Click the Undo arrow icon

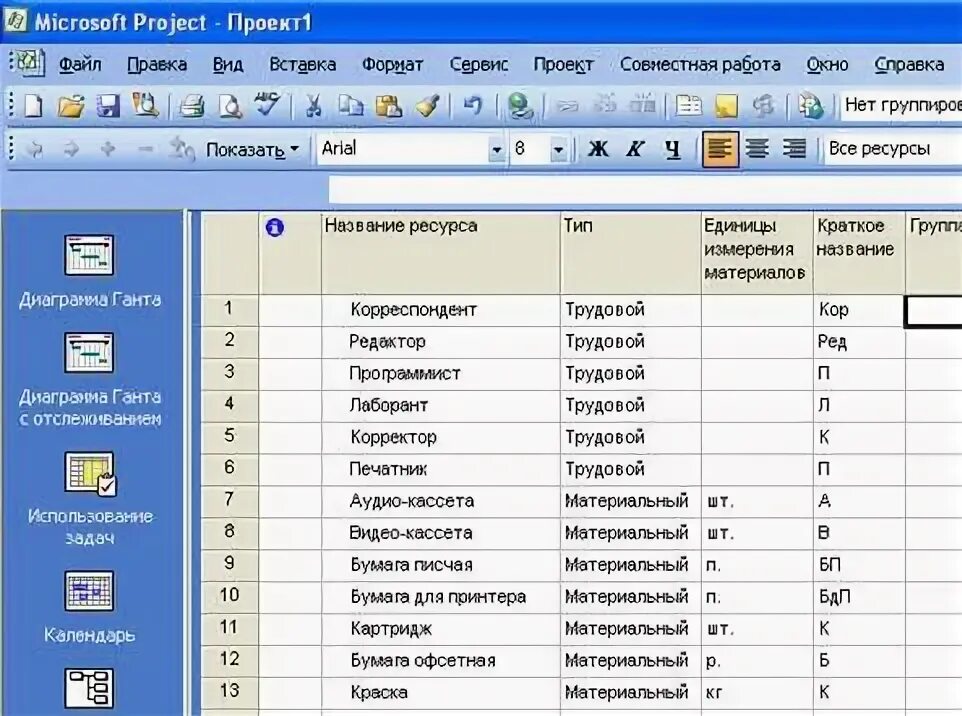pyautogui.click(x=472, y=106)
